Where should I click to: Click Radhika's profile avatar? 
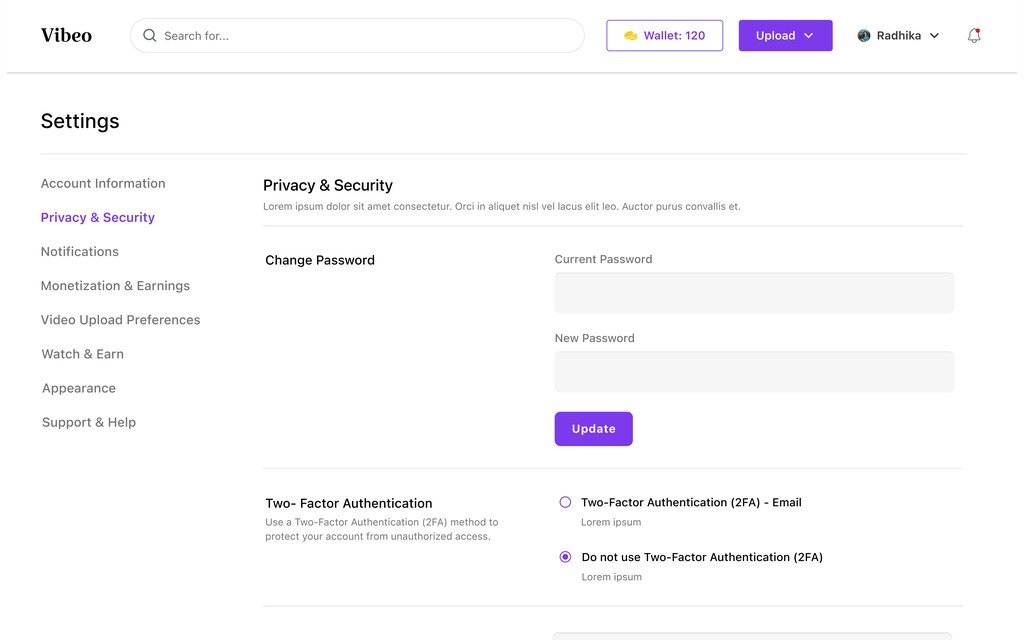[863, 35]
